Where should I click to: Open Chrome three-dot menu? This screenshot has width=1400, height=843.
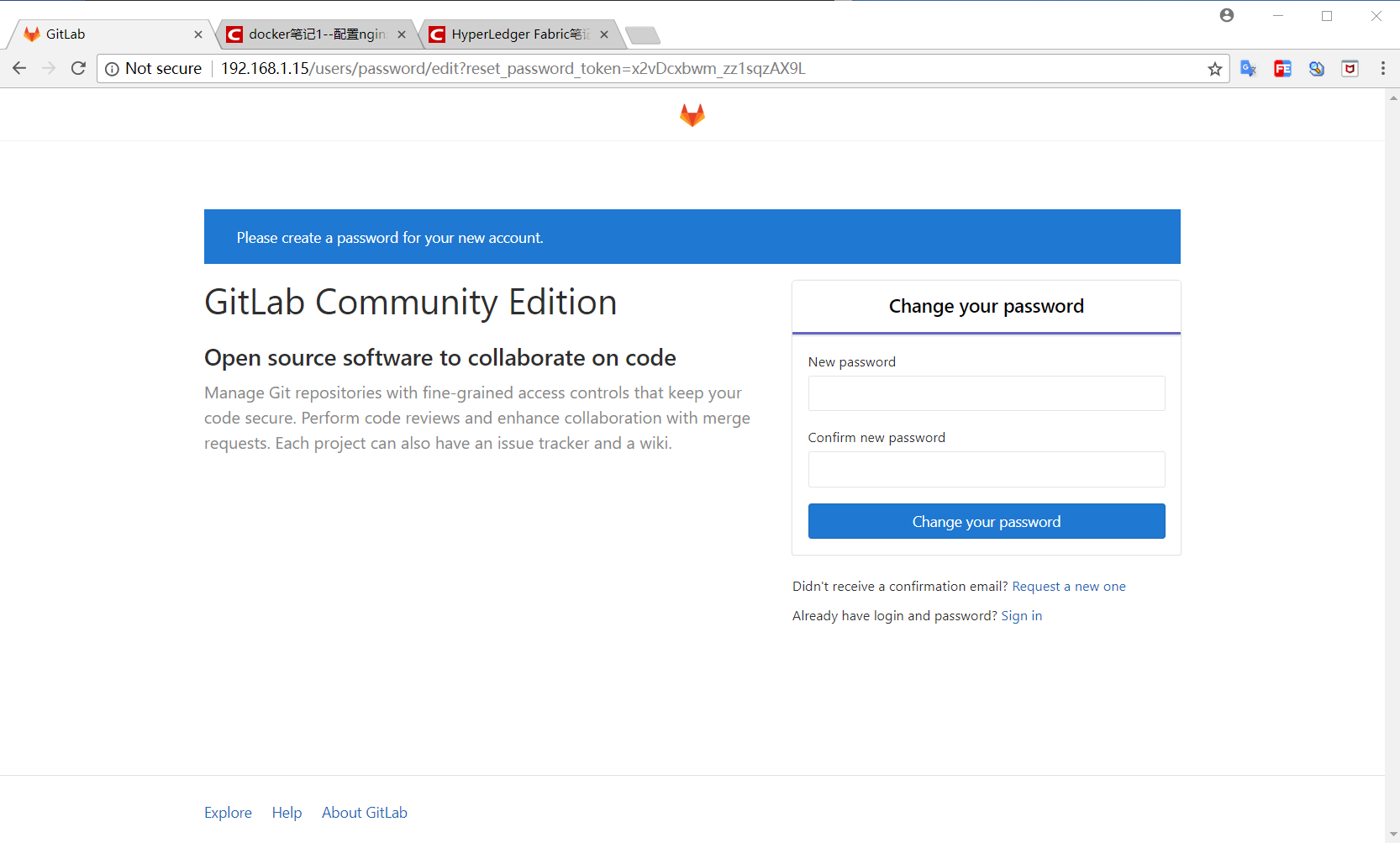point(1383,69)
